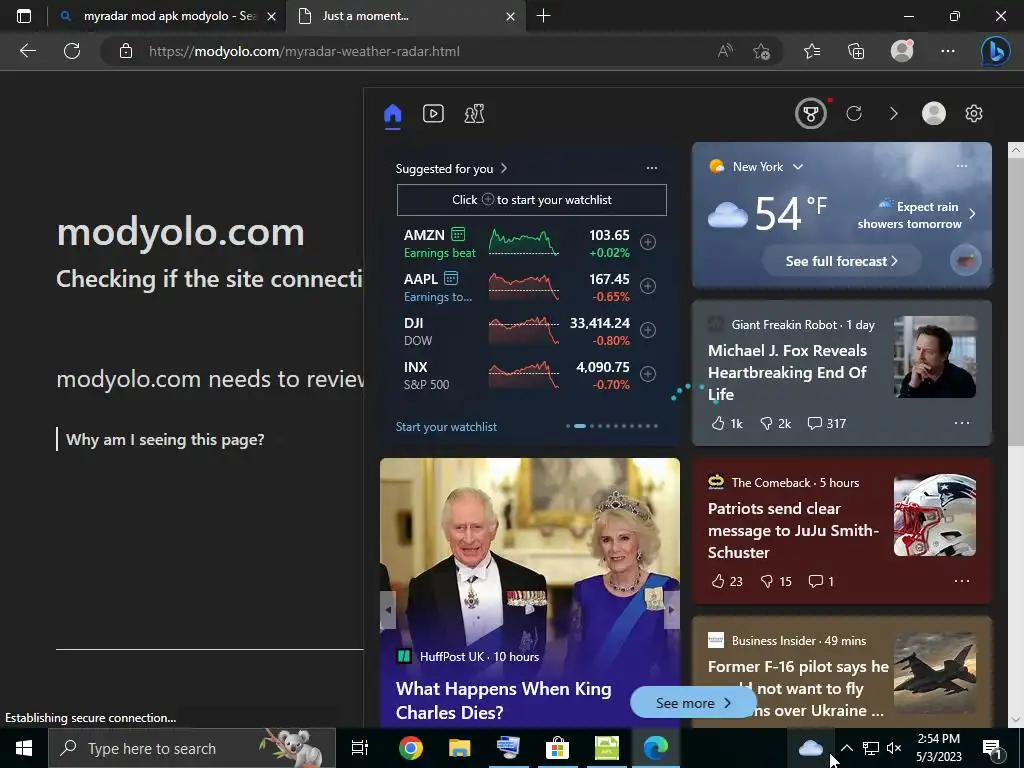The width and height of the screenshot is (1024, 768).
Task: Open more options on the watchlist card
Action: [x=652, y=168]
